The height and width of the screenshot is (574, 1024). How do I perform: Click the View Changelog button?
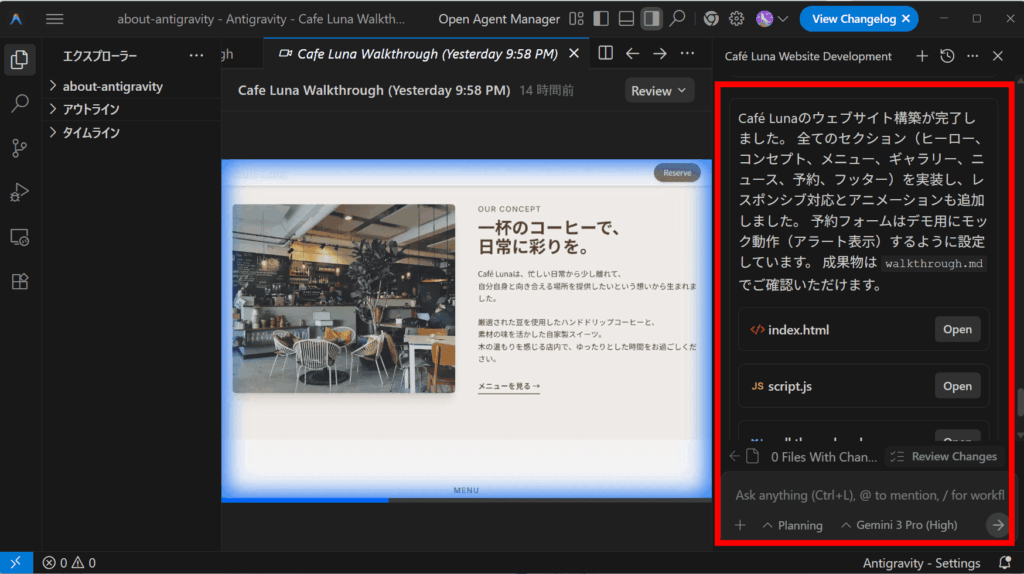858,18
